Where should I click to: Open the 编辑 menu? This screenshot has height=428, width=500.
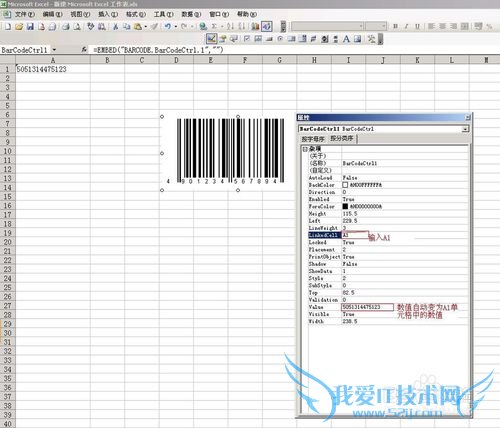click(x=52, y=14)
